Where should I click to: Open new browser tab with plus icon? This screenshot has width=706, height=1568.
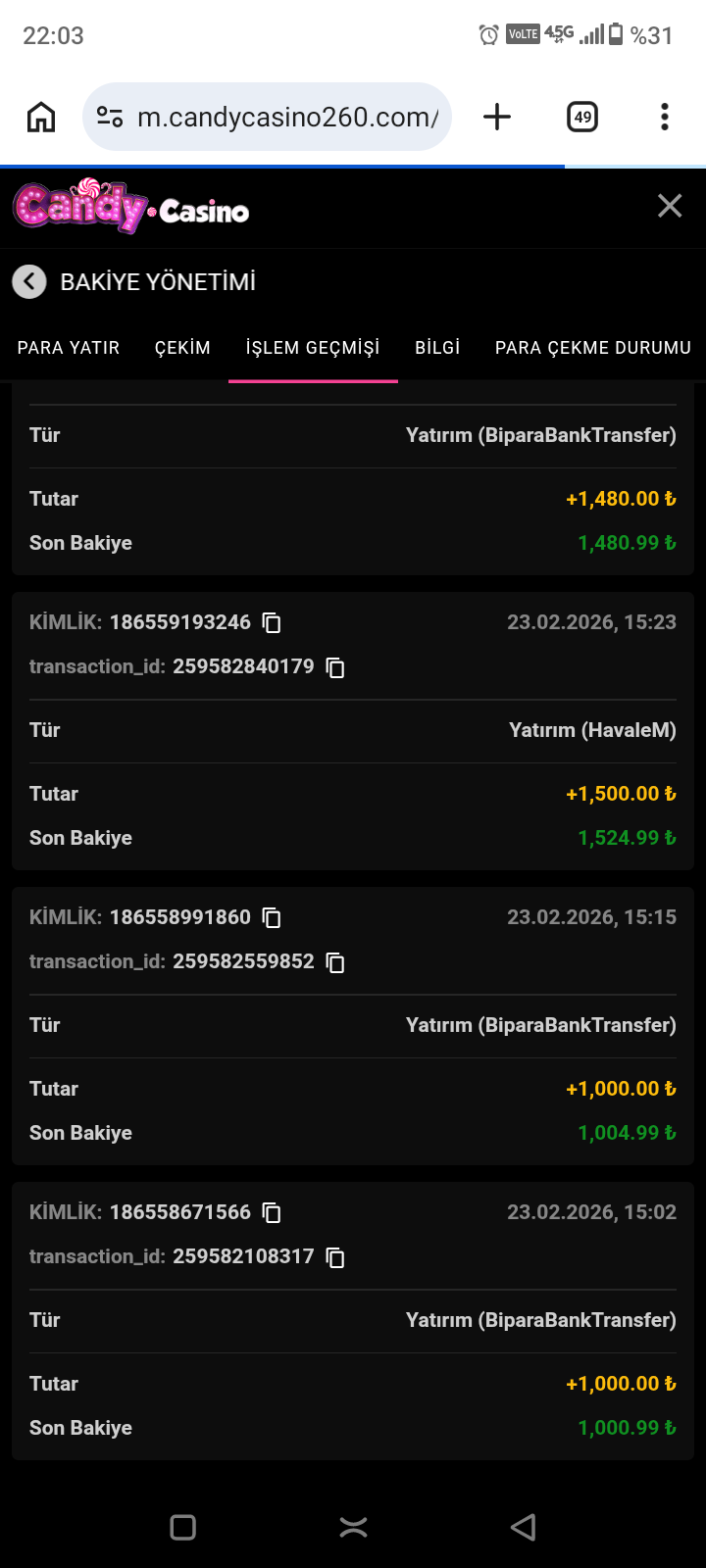click(x=497, y=118)
